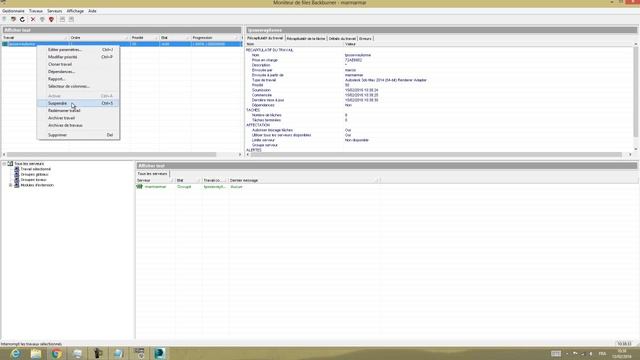Click the details panel horizontal scrollbar
The image size is (640, 360).
tap(439, 155)
